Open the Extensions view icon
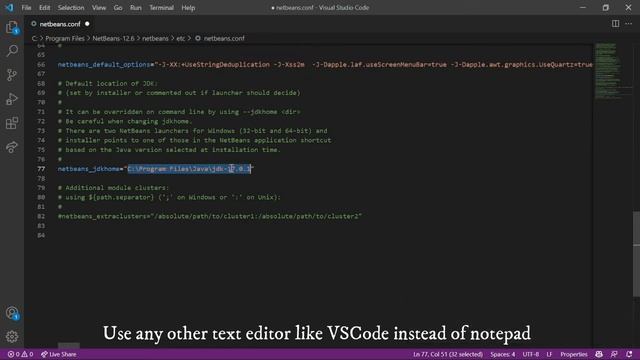This screenshot has height=360, width=640. tap(12, 123)
